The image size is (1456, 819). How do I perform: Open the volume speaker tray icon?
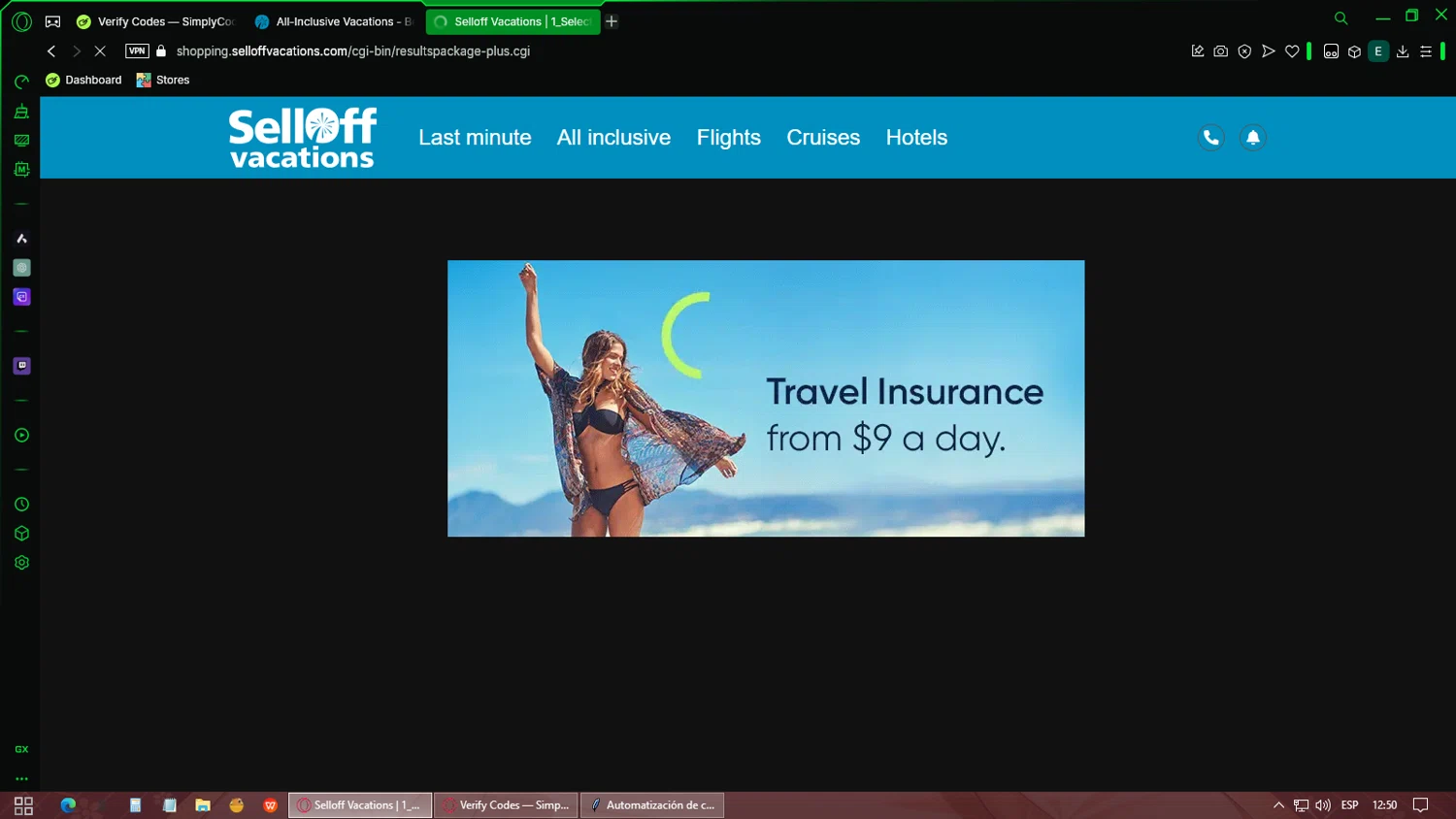[1323, 805]
